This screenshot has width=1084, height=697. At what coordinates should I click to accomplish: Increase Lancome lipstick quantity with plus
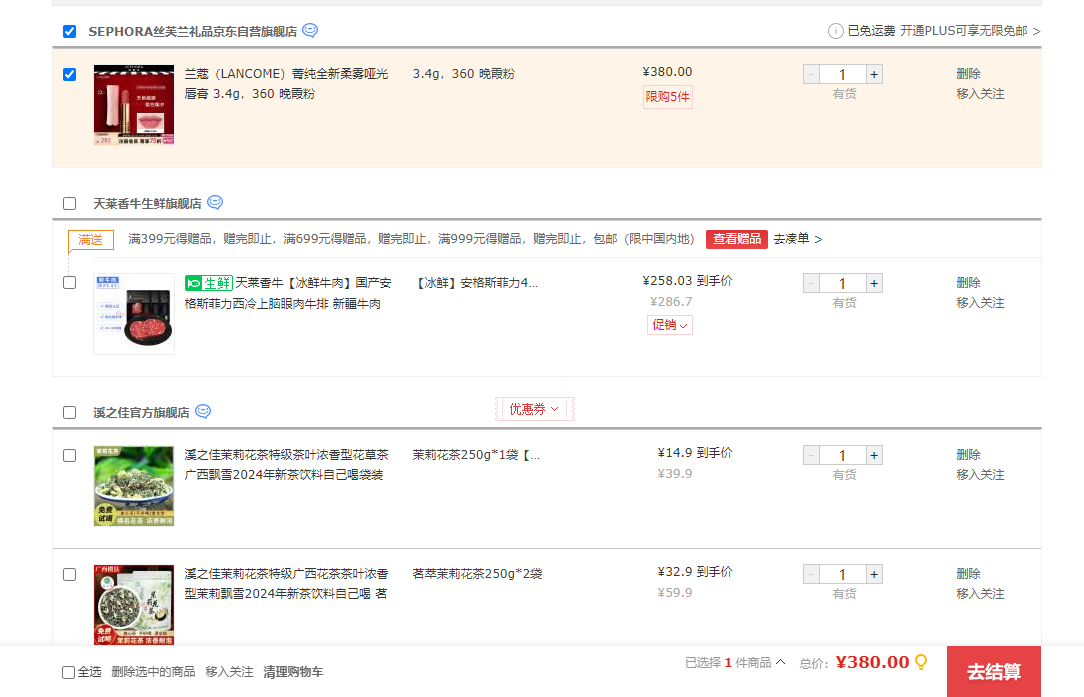[874, 74]
